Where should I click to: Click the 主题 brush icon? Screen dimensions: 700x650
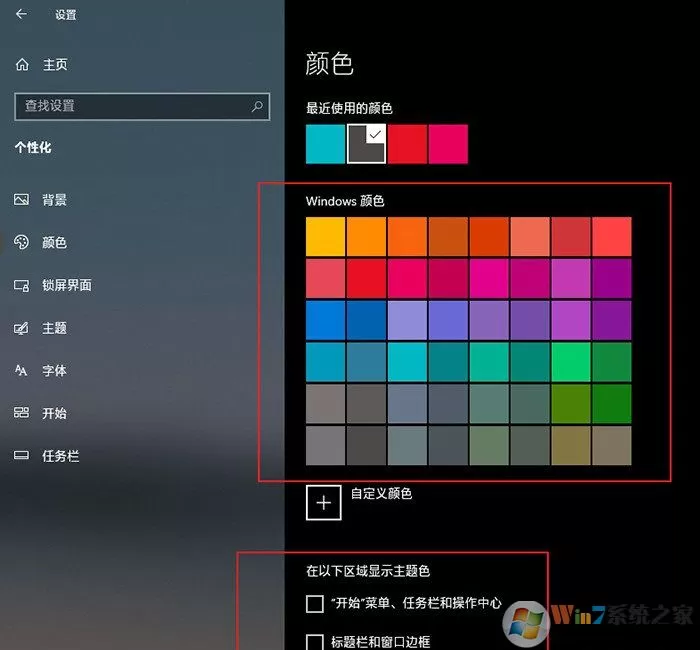pos(21,328)
